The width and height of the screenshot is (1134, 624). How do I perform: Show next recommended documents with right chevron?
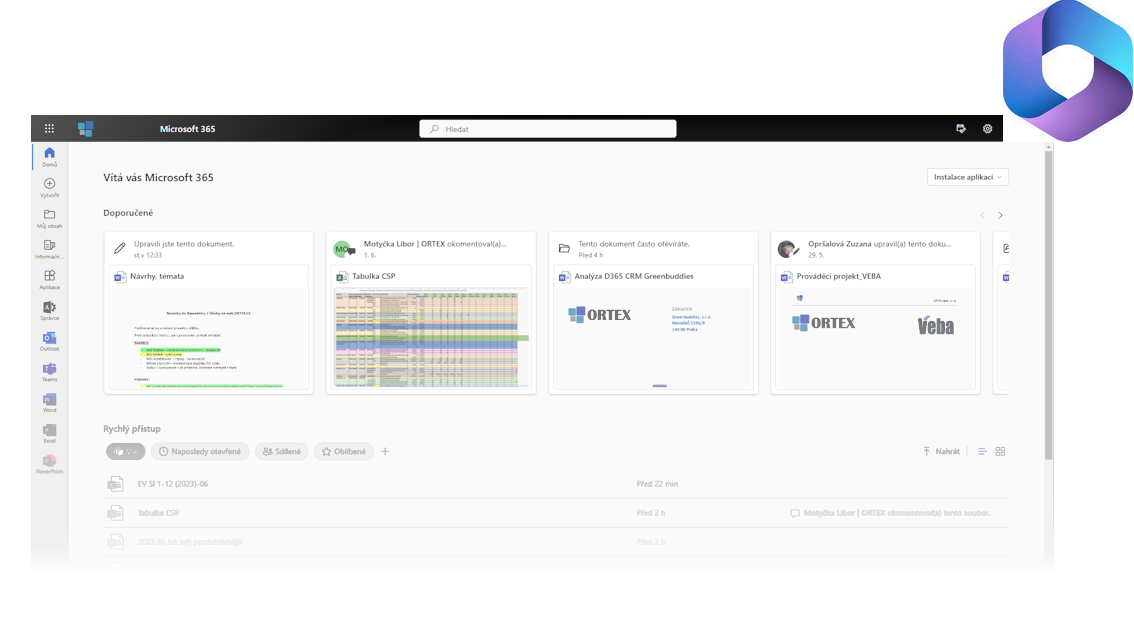tap(1001, 215)
